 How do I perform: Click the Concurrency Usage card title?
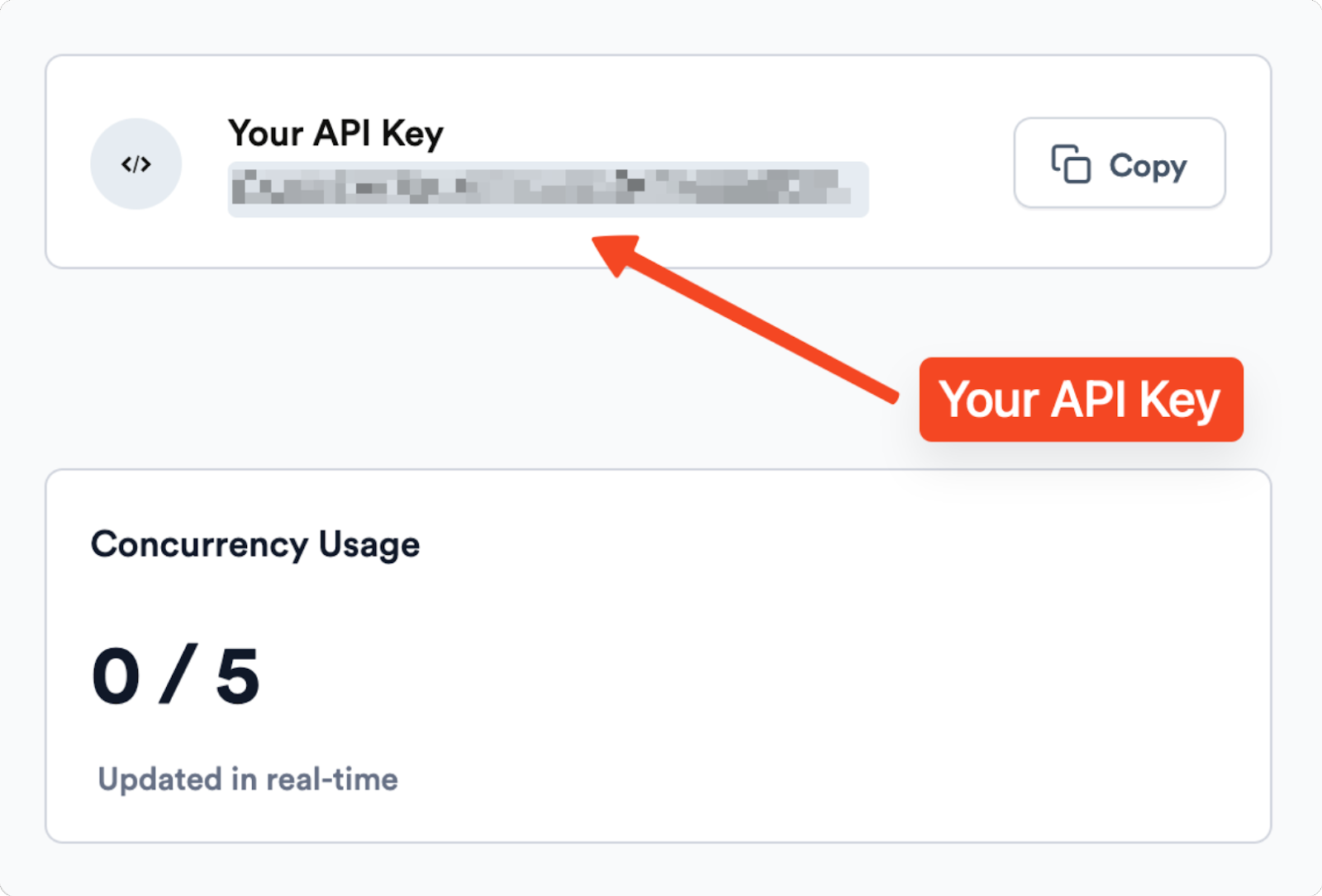tap(254, 543)
